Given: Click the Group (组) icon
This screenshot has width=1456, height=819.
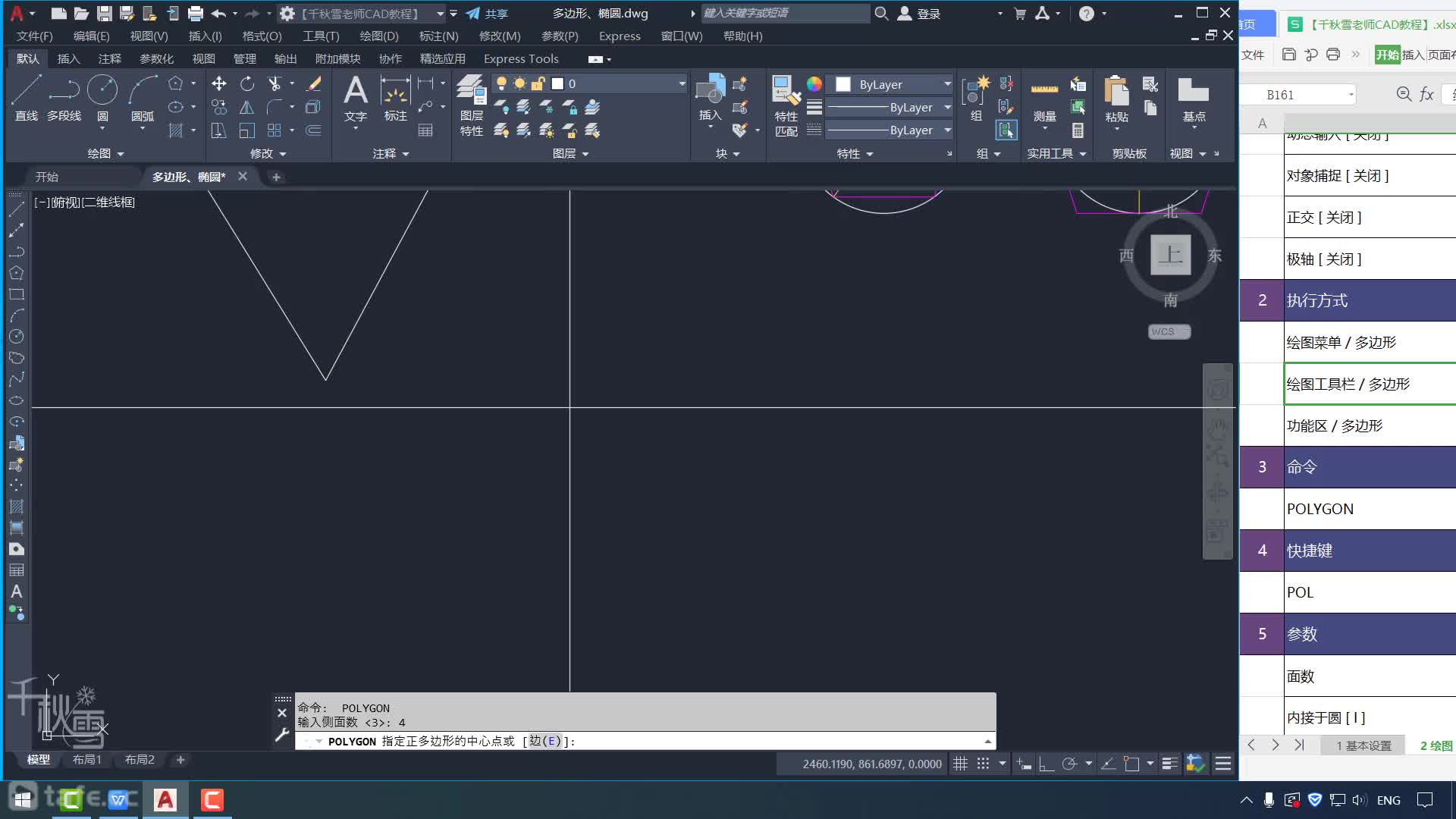Looking at the screenshot, I should pyautogui.click(x=976, y=97).
